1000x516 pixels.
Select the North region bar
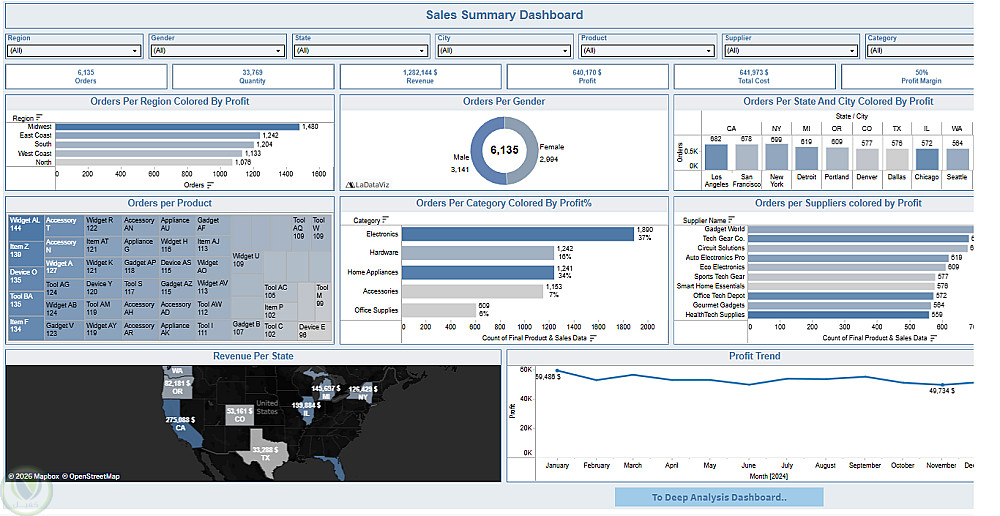[x=144, y=163]
